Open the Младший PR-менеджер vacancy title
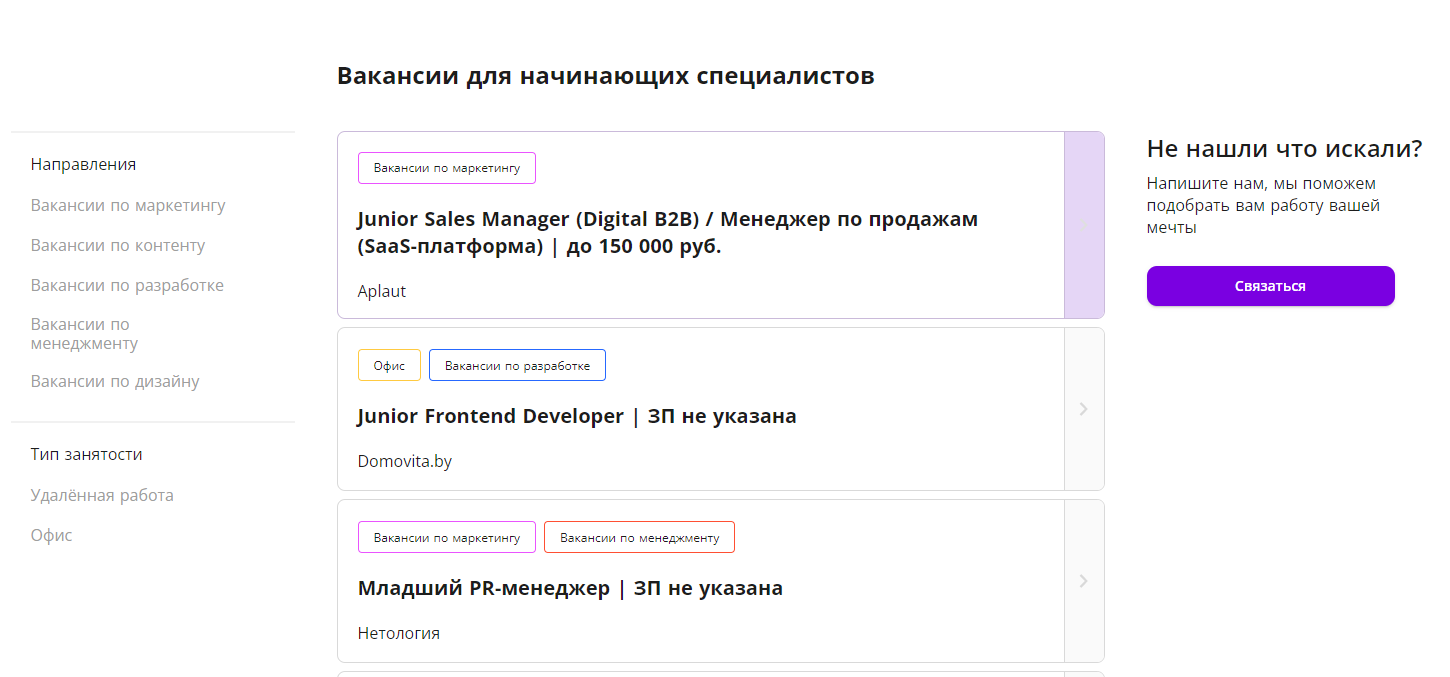Viewport: 1450px width, 677px height. 570,588
